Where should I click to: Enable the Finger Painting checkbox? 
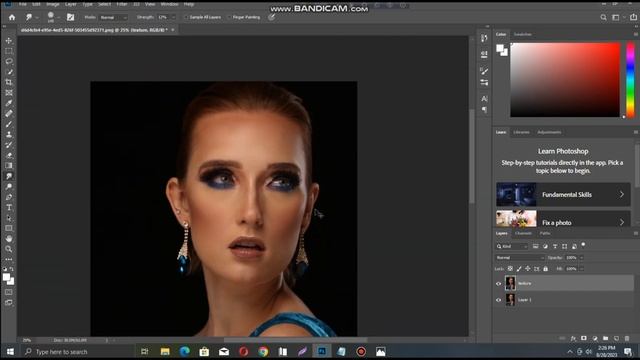tap(229, 18)
